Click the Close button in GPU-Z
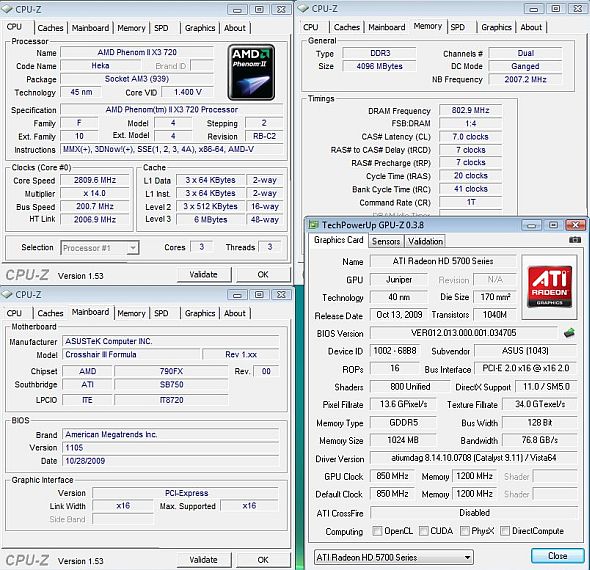Image resolution: width=590 pixels, height=570 pixels. coord(557,556)
